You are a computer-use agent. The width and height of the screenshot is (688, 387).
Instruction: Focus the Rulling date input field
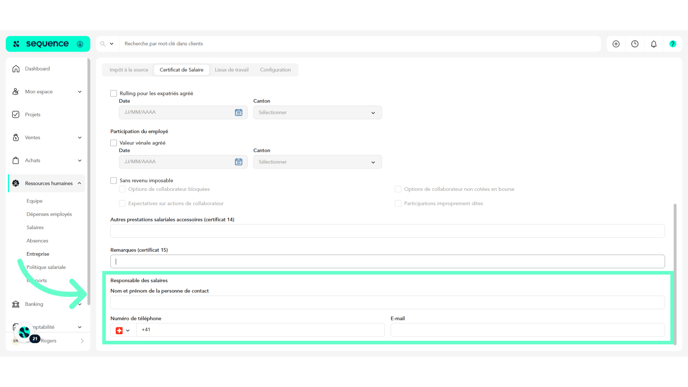tap(183, 112)
